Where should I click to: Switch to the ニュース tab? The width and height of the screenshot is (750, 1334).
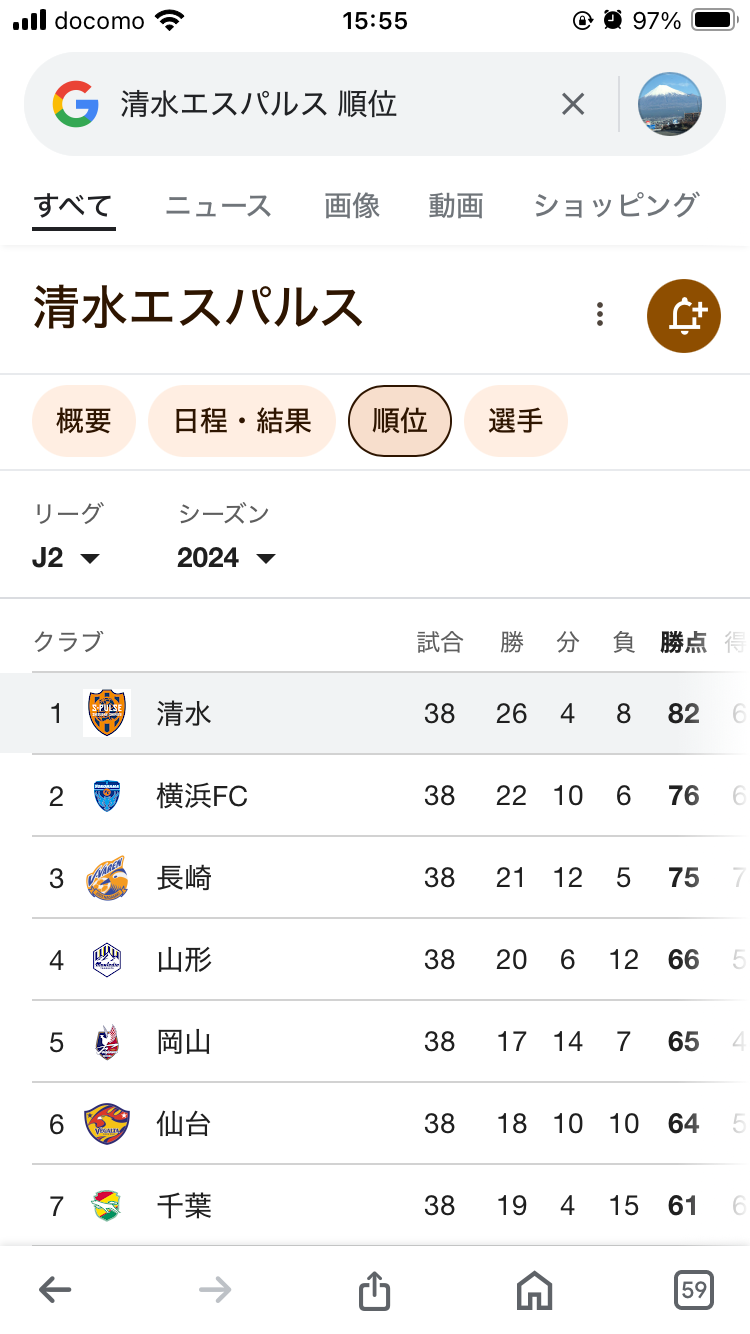pos(218,206)
